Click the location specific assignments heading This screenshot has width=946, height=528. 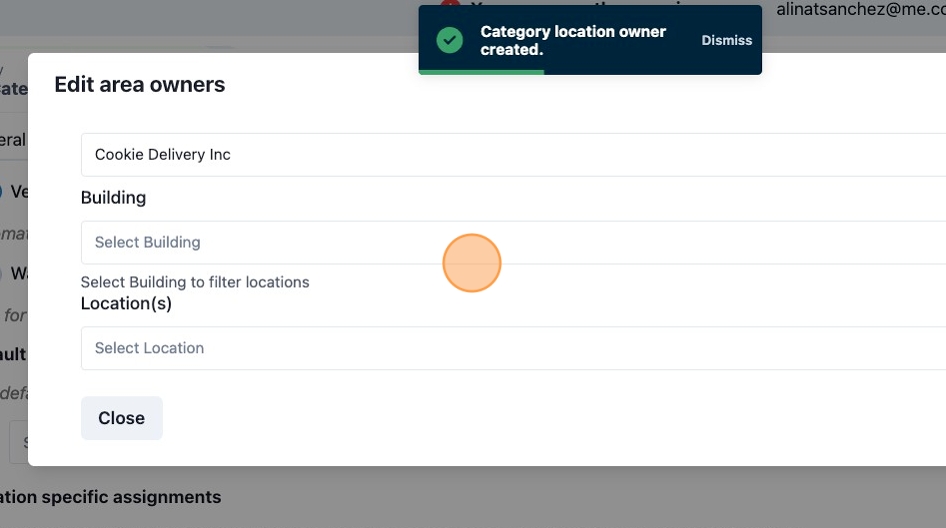(110, 497)
